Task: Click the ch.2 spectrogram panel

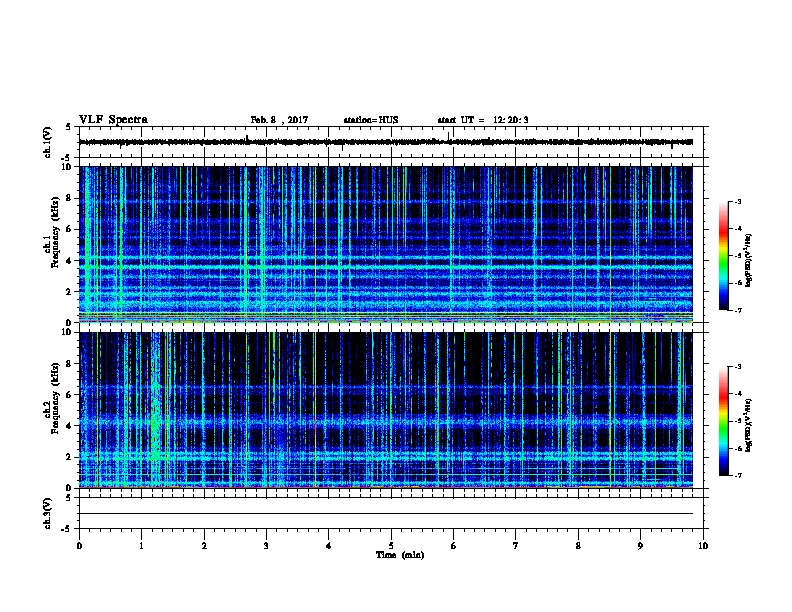Action: tap(386, 410)
